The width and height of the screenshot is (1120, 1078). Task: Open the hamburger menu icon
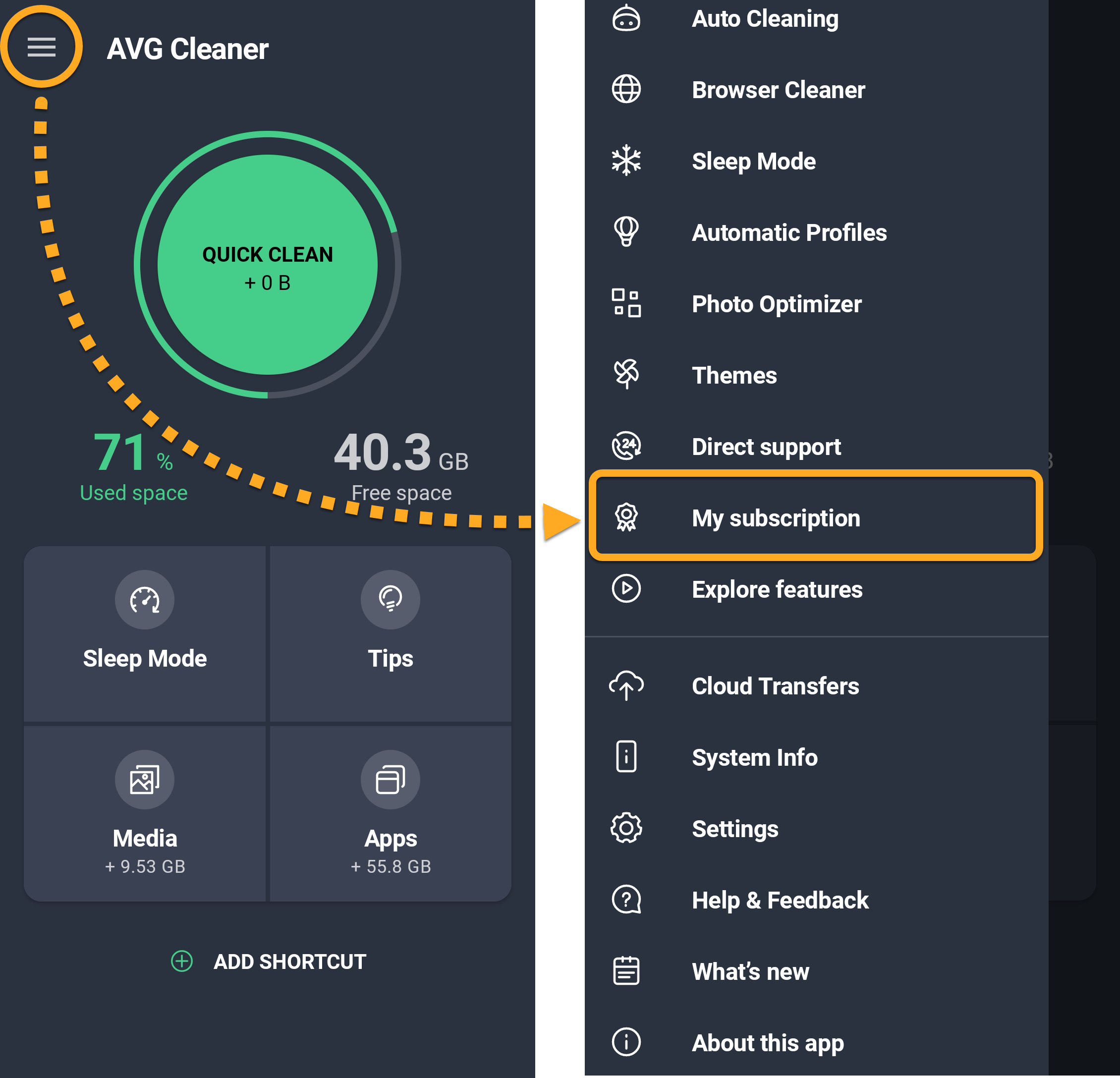[41, 47]
